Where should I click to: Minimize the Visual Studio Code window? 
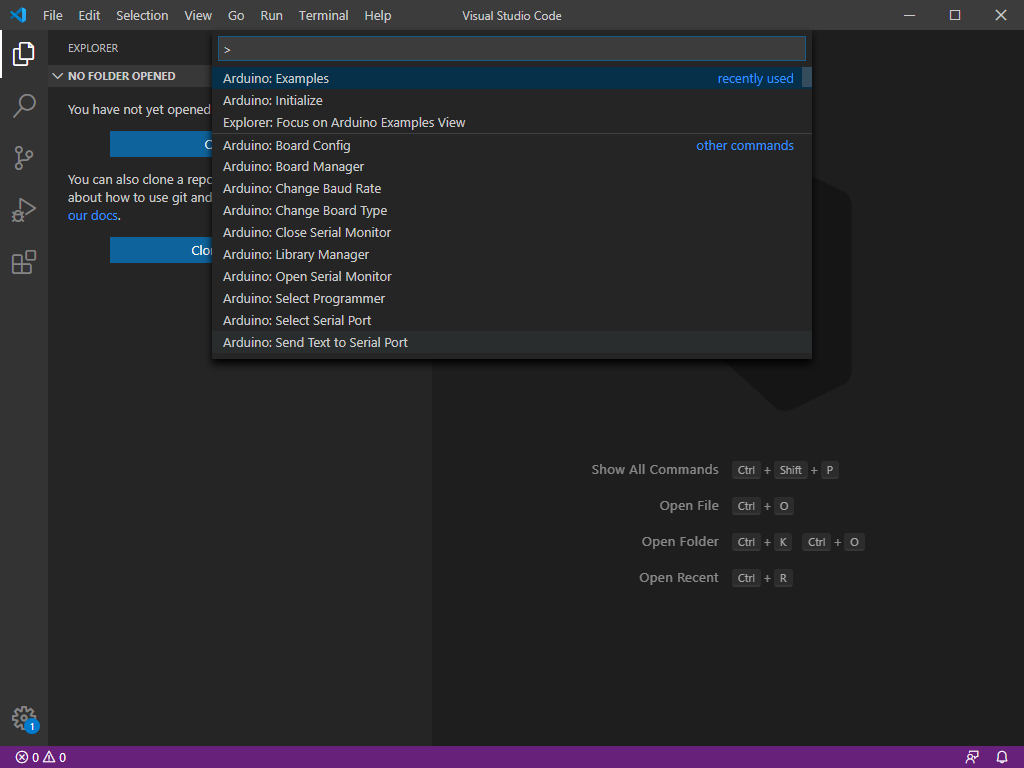point(909,15)
